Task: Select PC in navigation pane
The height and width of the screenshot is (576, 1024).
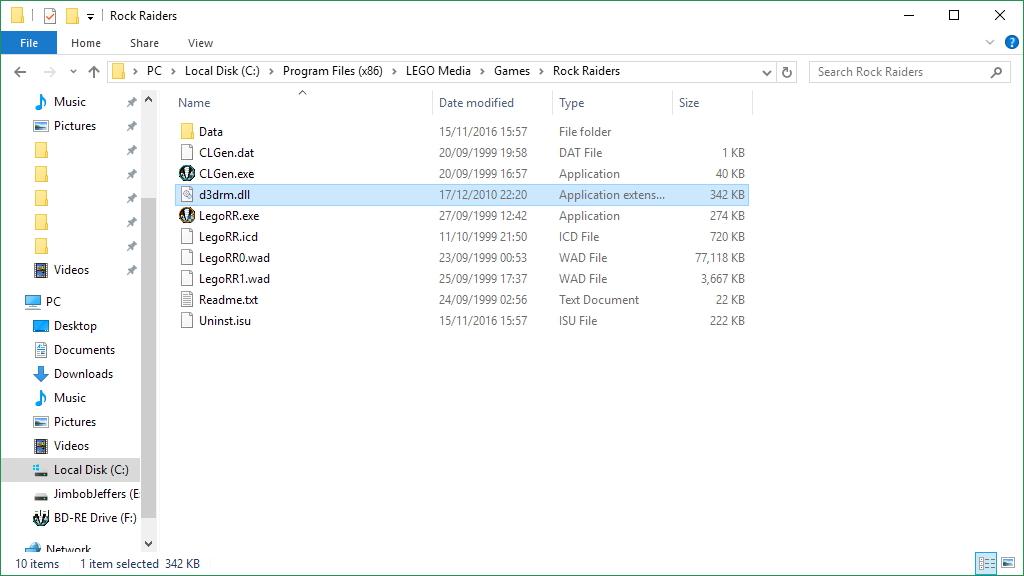Action: [53, 302]
